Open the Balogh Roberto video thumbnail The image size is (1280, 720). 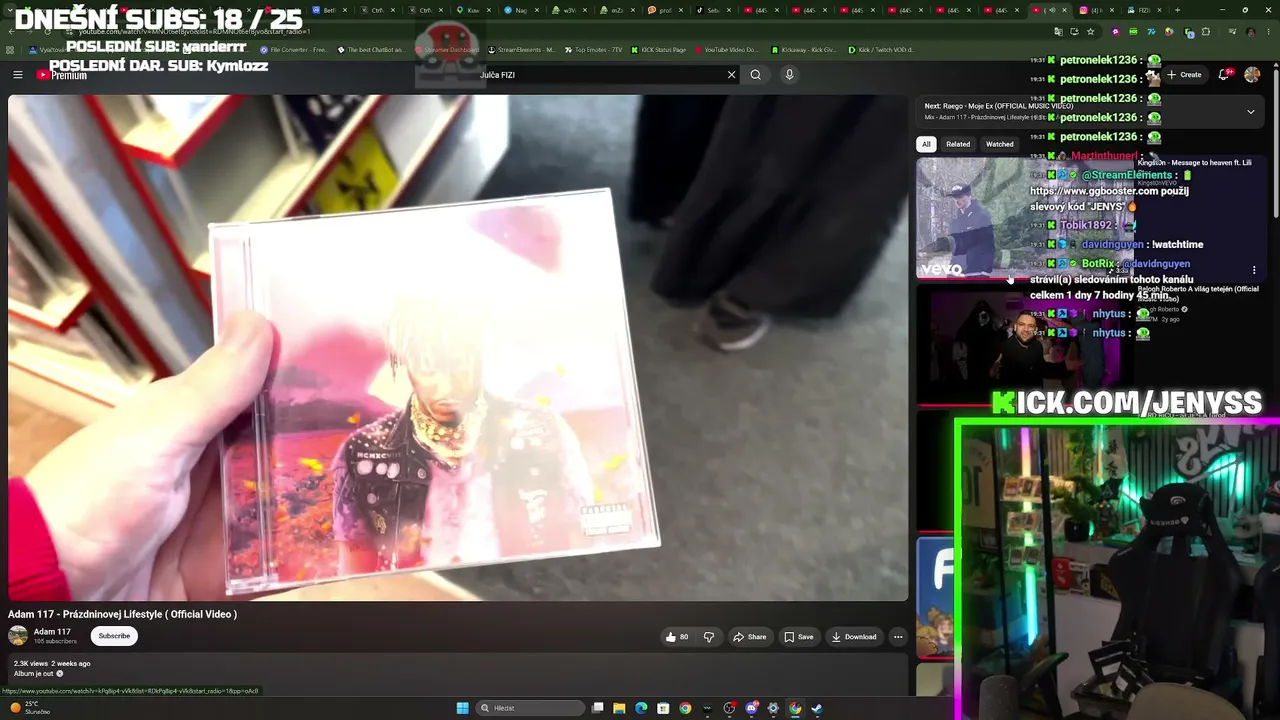(x=1025, y=345)
